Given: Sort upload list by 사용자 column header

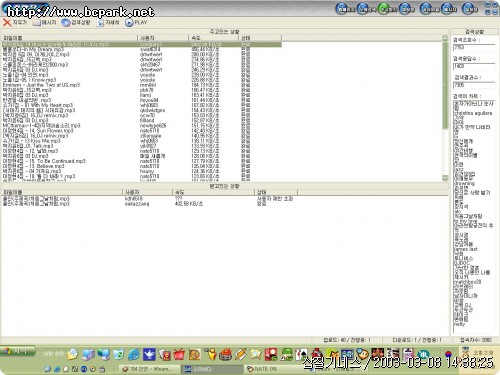Looking at the screenshot, I should click(x=163, y=38).
